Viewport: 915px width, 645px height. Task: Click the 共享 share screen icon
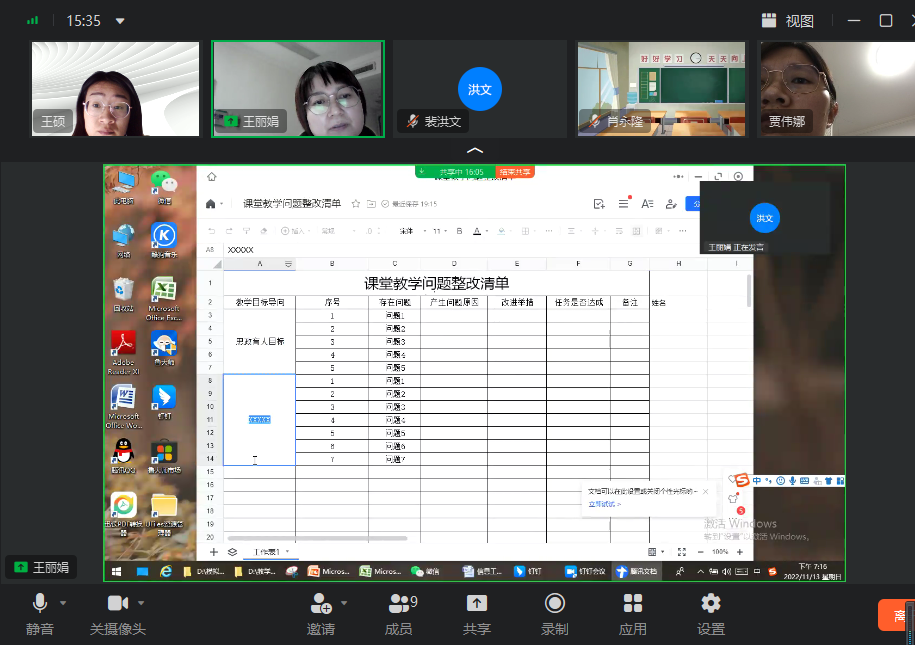click(x=477, y=604)
